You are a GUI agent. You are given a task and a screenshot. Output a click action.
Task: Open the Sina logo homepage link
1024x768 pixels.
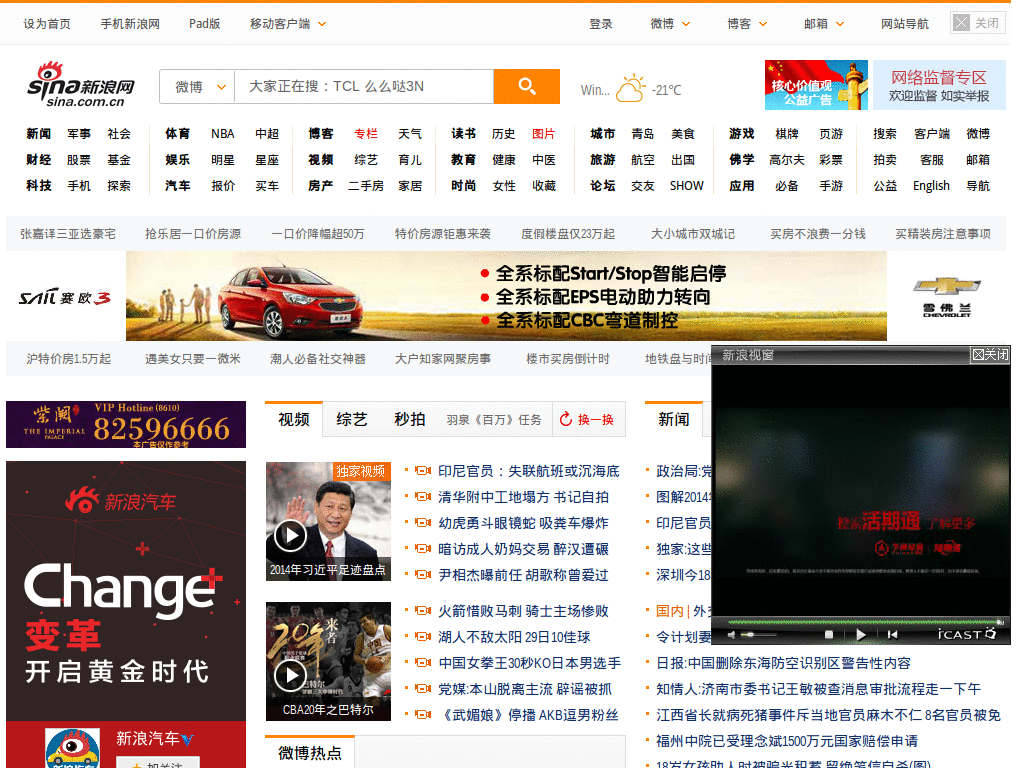click(x=81, y=85)
